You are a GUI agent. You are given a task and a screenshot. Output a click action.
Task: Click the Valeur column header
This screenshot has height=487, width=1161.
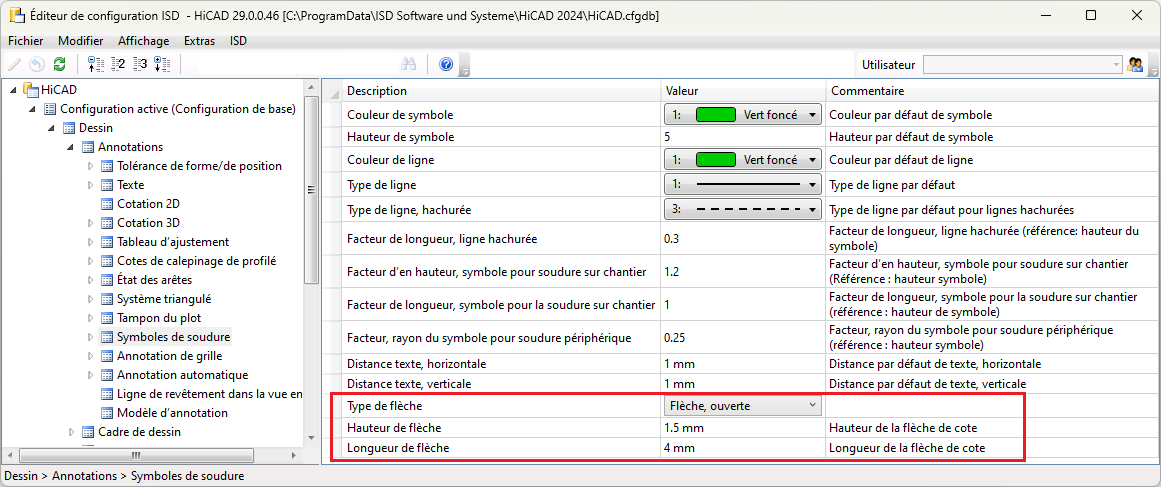pos(743,91)
